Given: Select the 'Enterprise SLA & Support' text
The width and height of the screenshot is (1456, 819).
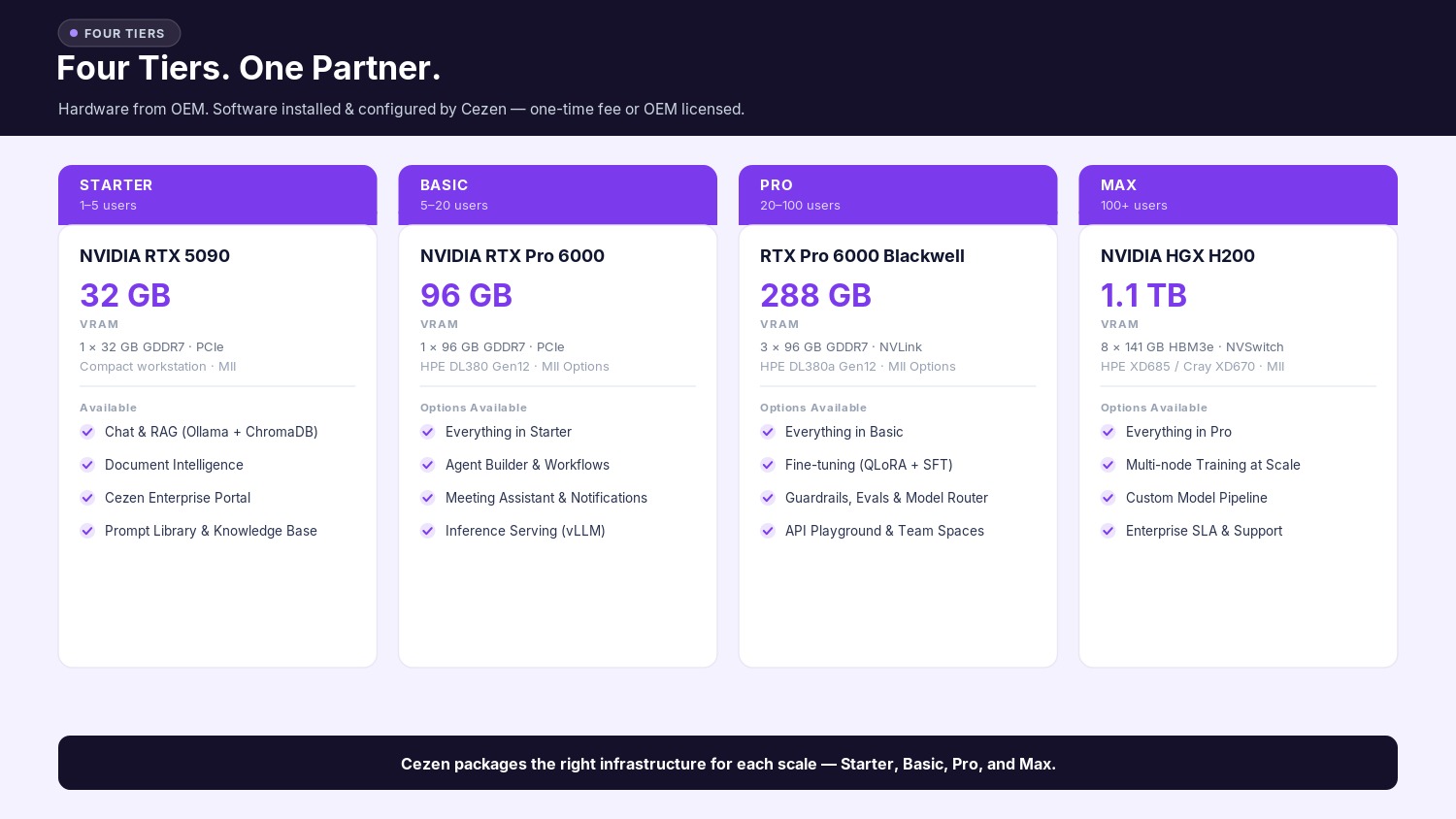Looking at the screenshot, I should [x=1204, y=531].
